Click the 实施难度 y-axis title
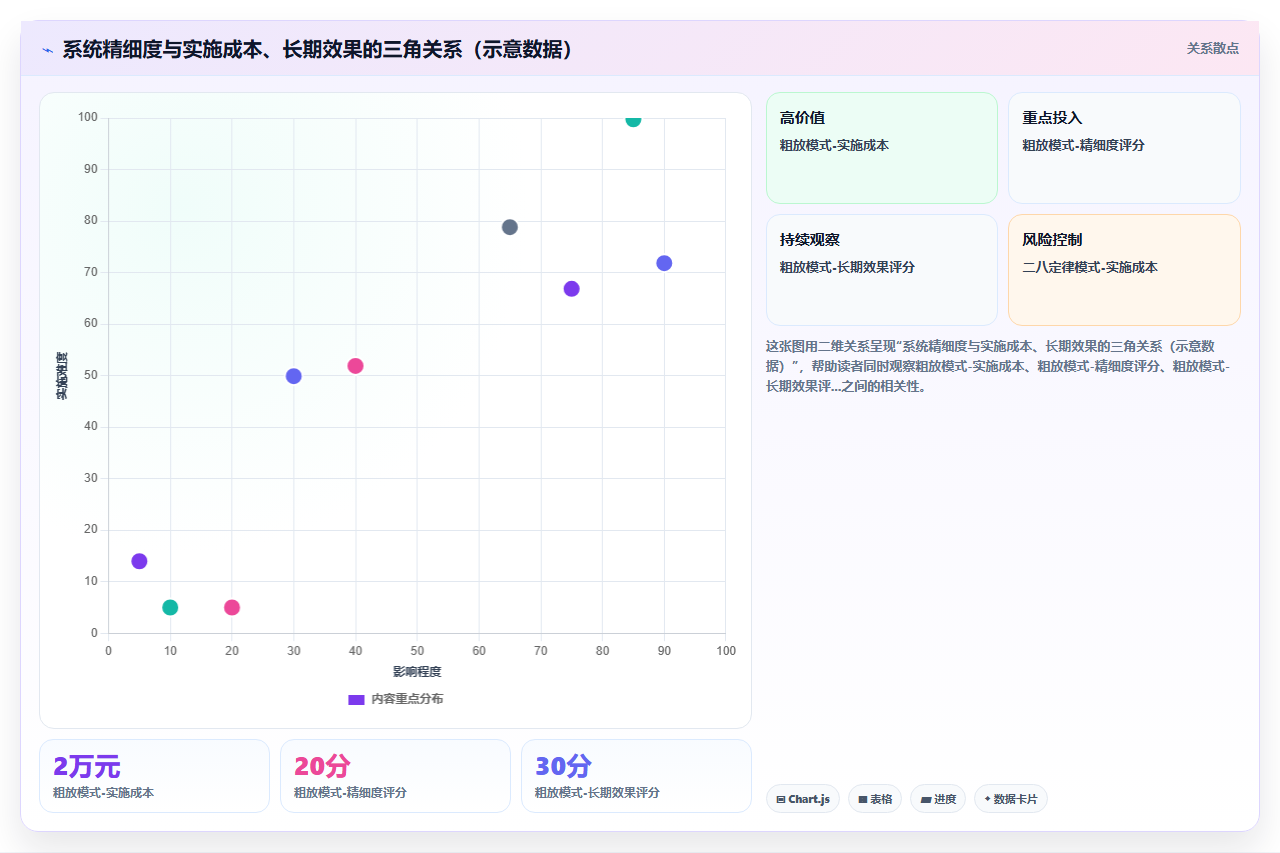1280x853 pixels. pos(62,376)
